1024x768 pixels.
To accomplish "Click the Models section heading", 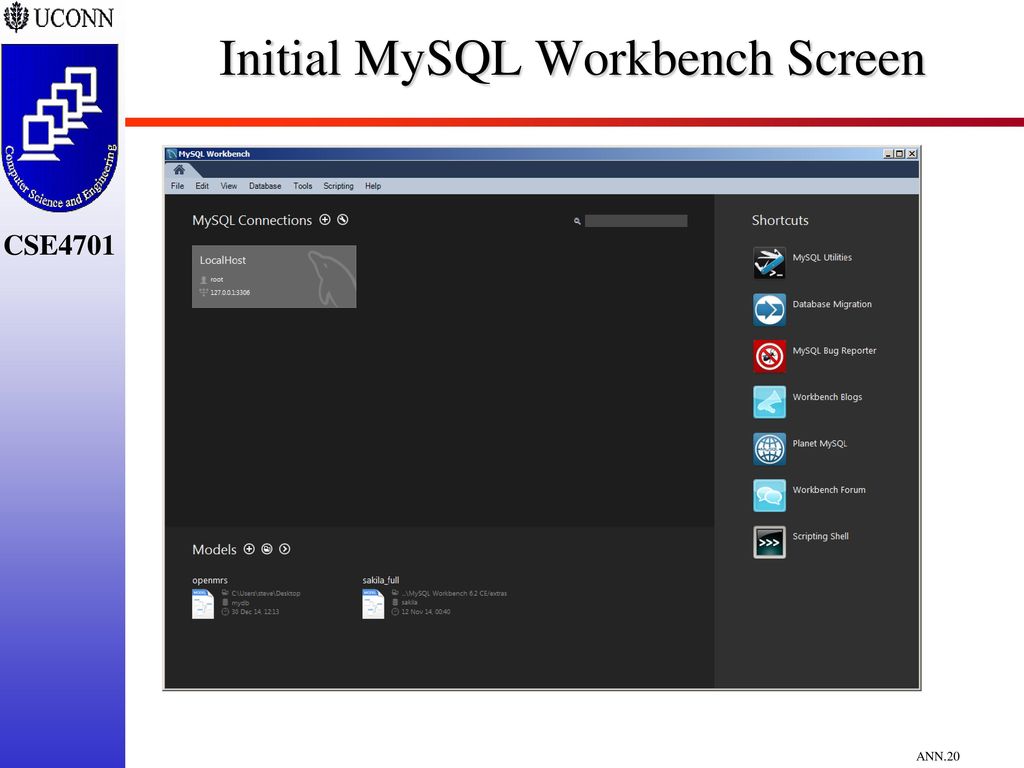I will 214,550.
